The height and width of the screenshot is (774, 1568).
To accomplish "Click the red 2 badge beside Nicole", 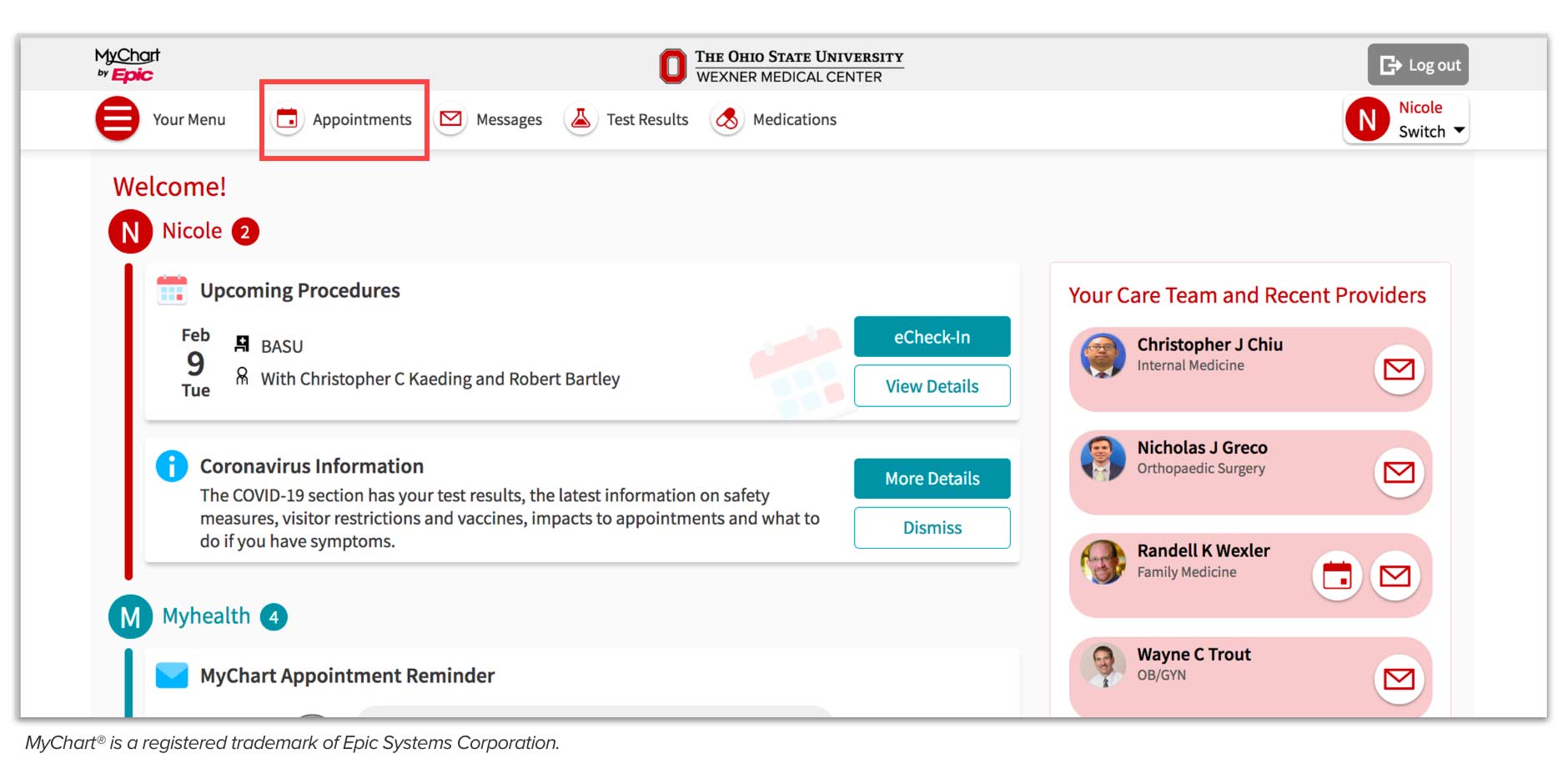I will point(245,232).
